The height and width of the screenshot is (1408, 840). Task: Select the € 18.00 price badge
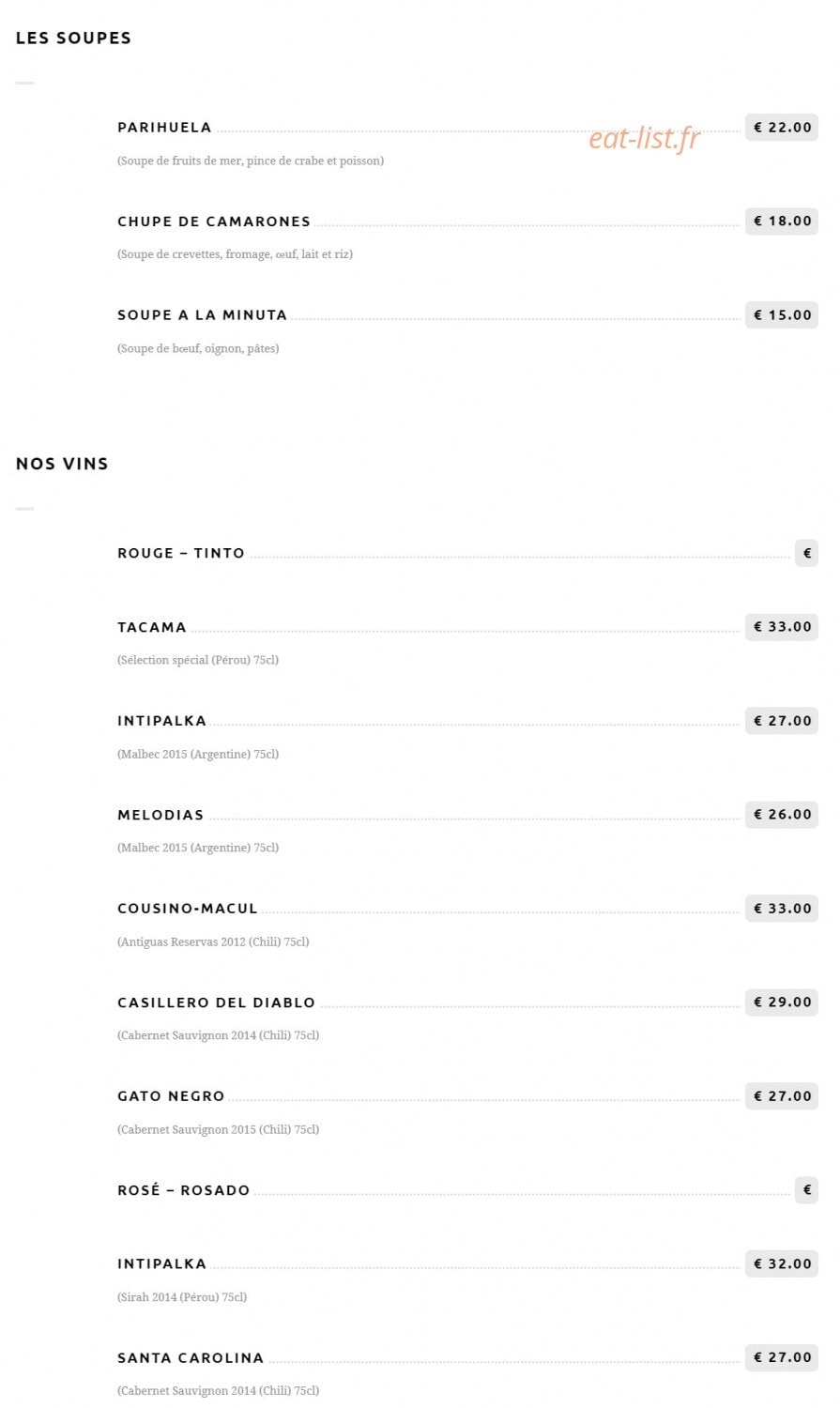point(782,222)
